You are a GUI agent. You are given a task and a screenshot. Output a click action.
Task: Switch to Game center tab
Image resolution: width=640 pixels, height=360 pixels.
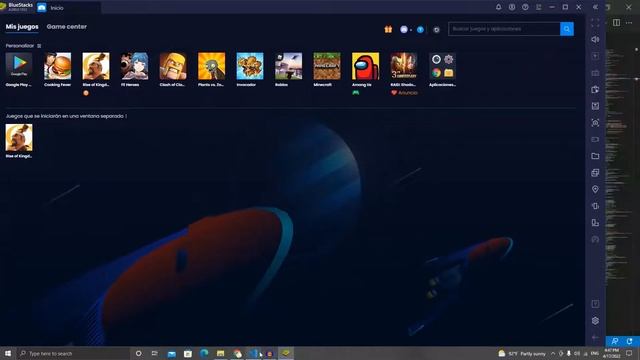[x=67, y=27]
